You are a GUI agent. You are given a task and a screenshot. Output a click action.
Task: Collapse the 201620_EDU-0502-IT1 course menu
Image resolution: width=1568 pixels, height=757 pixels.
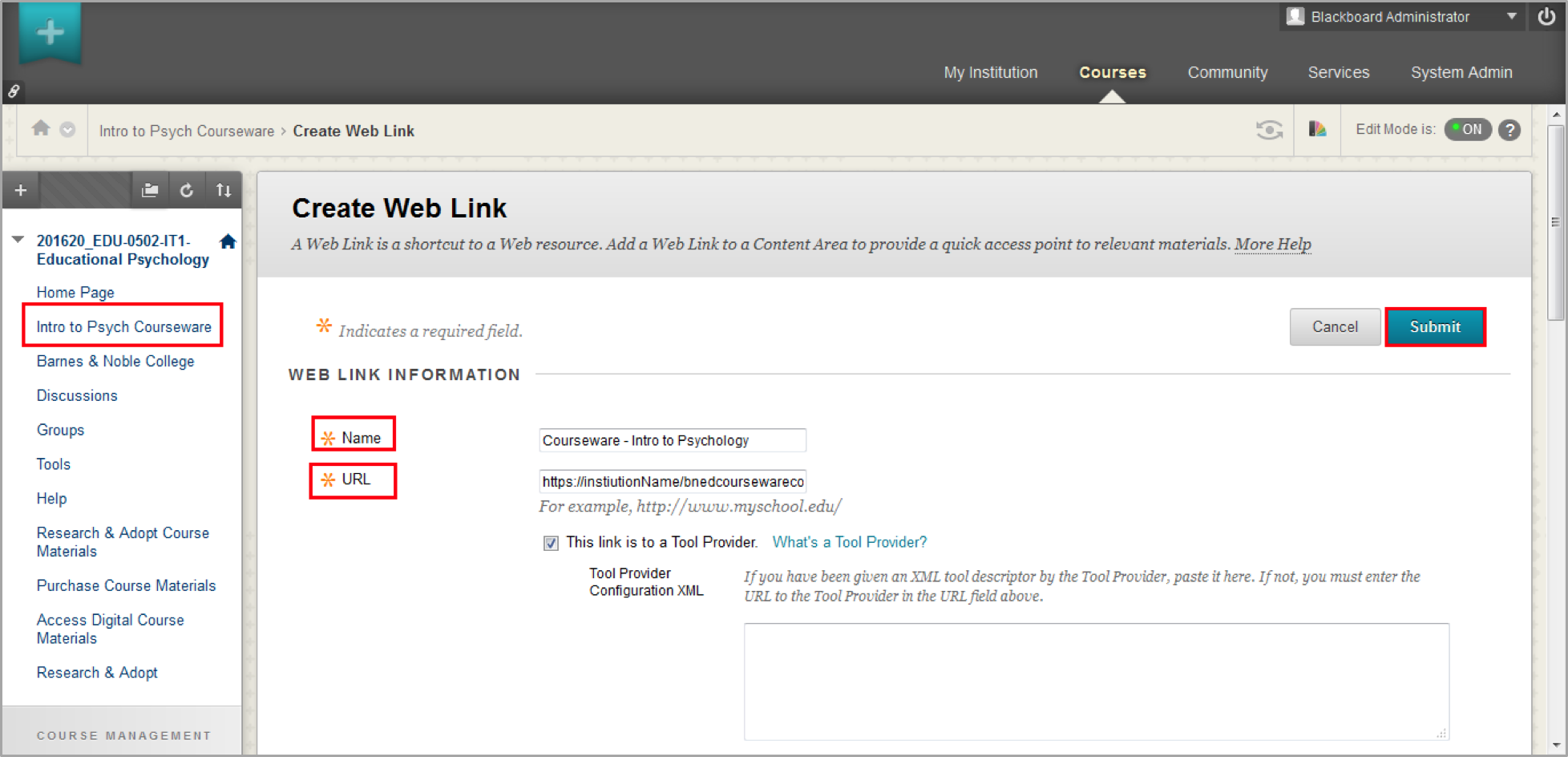18,240
